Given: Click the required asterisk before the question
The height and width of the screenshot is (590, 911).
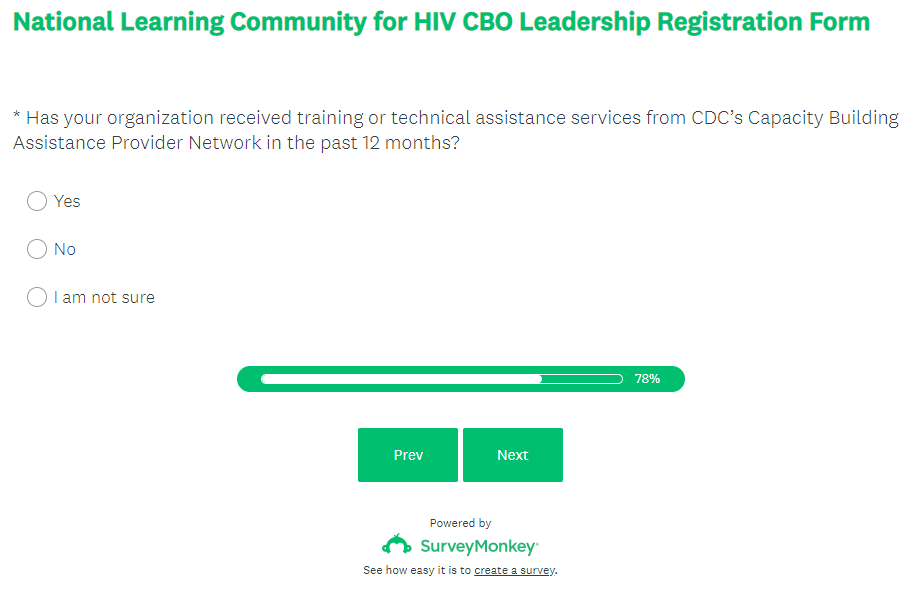Looking at the screenshot, I should tap(17, 118).
